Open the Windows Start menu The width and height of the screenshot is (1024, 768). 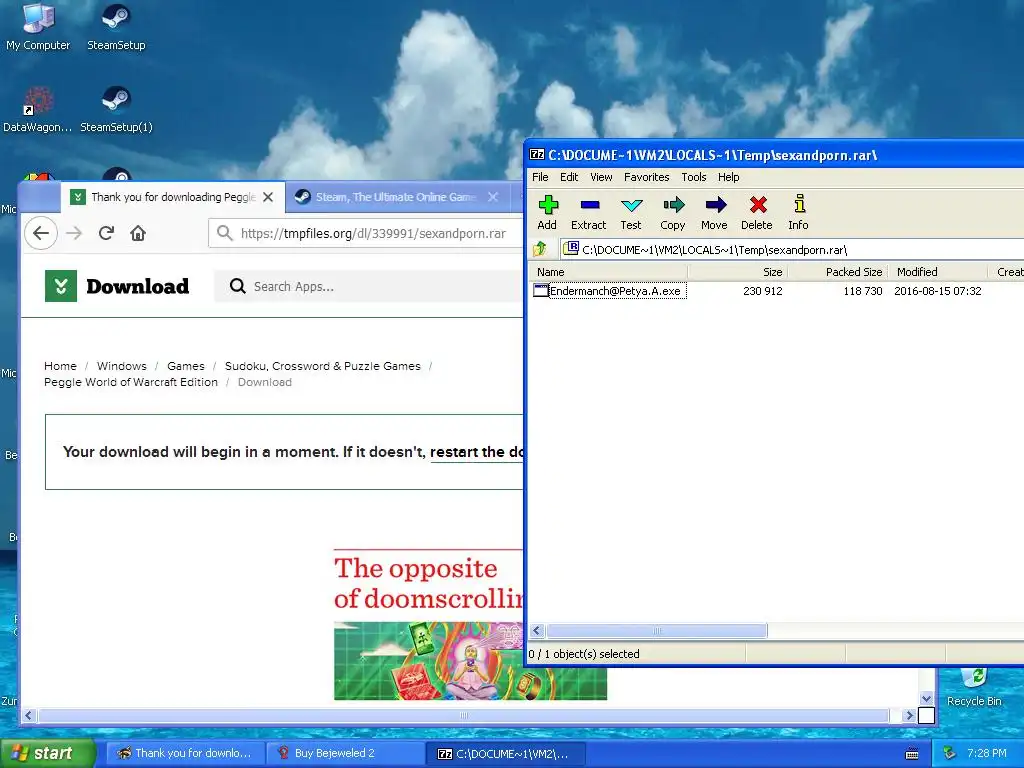47,753
